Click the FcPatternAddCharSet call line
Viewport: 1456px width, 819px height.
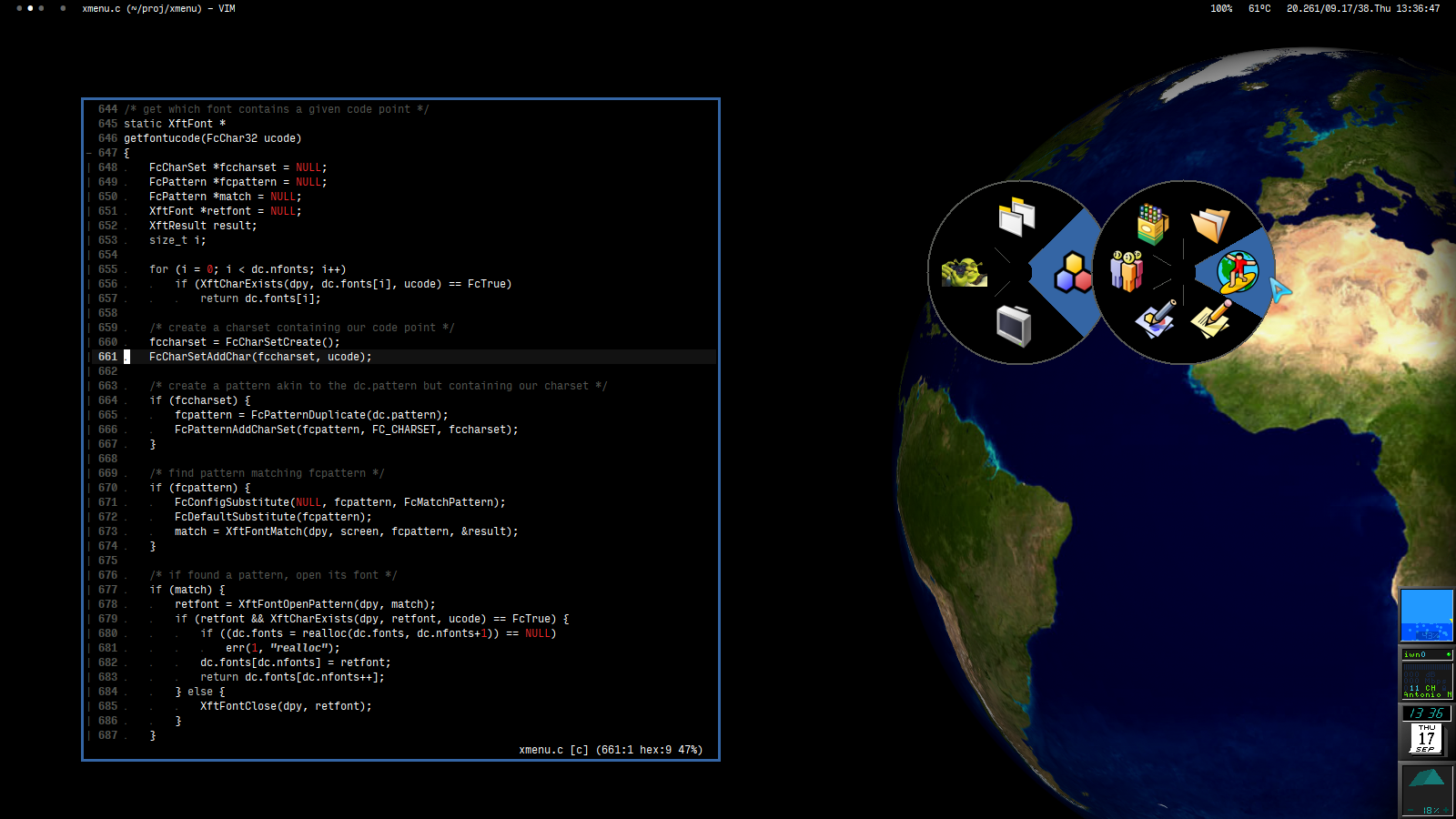tap(347, 430)
